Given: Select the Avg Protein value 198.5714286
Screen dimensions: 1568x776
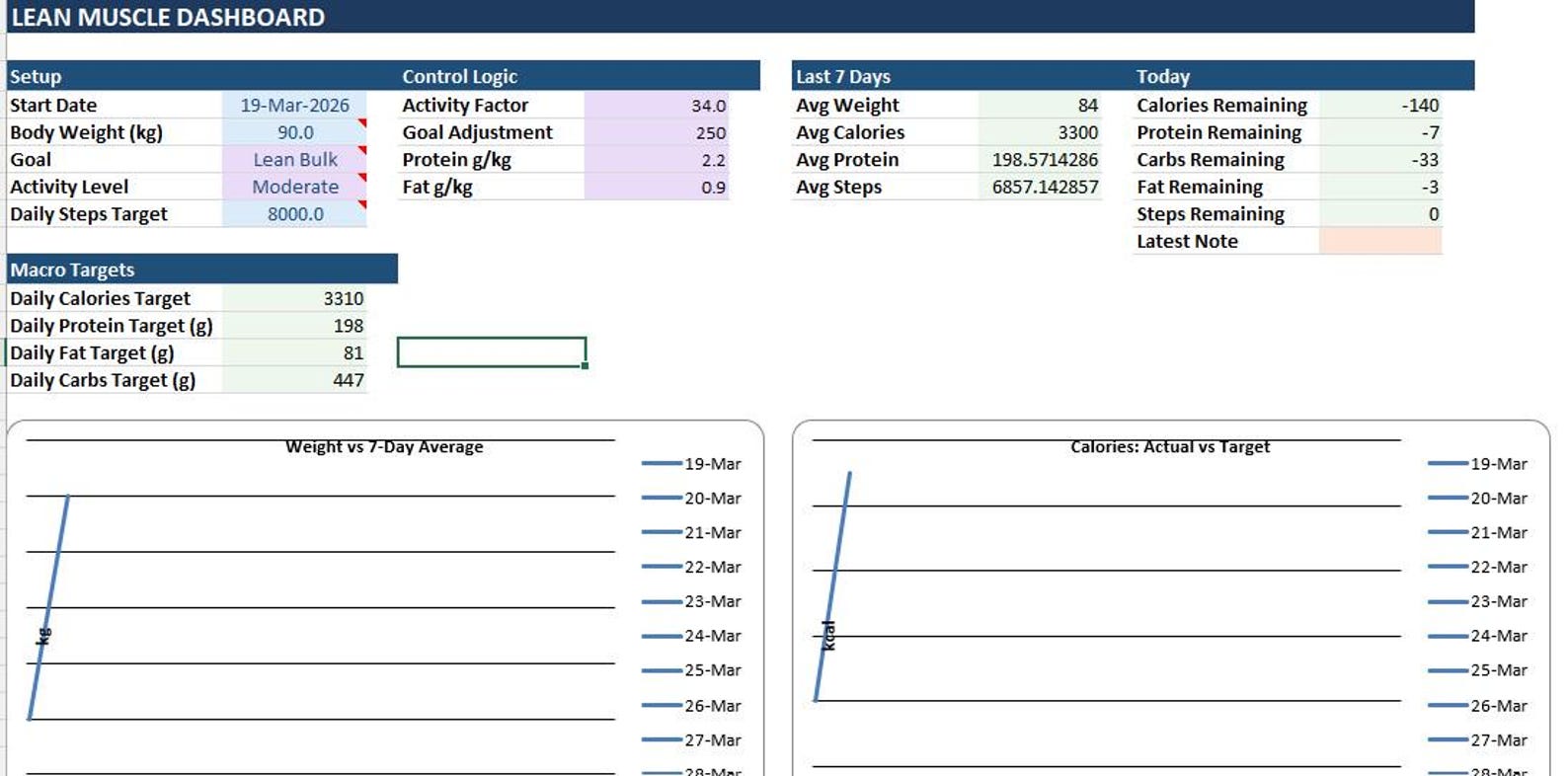Looking at the screenshot, I should pyautogui.click(x=1040, y=159).
